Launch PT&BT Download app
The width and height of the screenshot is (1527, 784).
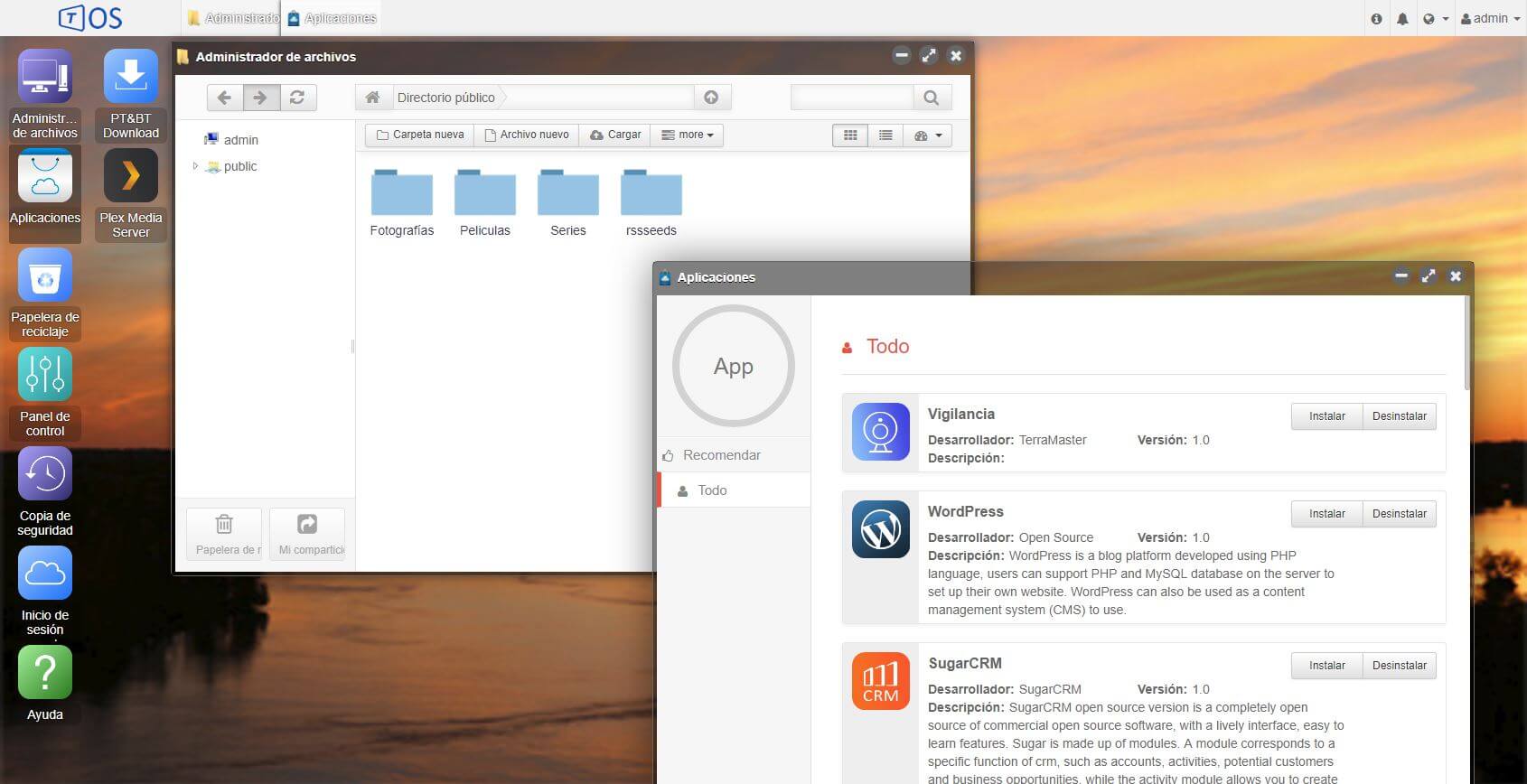pos(130,78)
